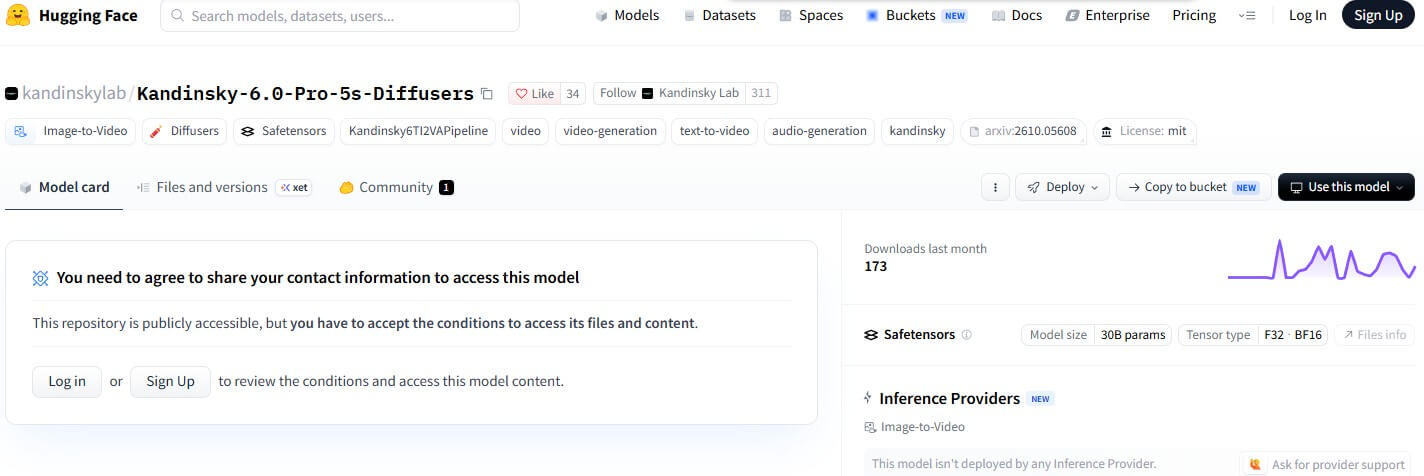Screen dimensions: 1424x476
Task: Click the Model size 30B params badge
Action: (1097, 335)
